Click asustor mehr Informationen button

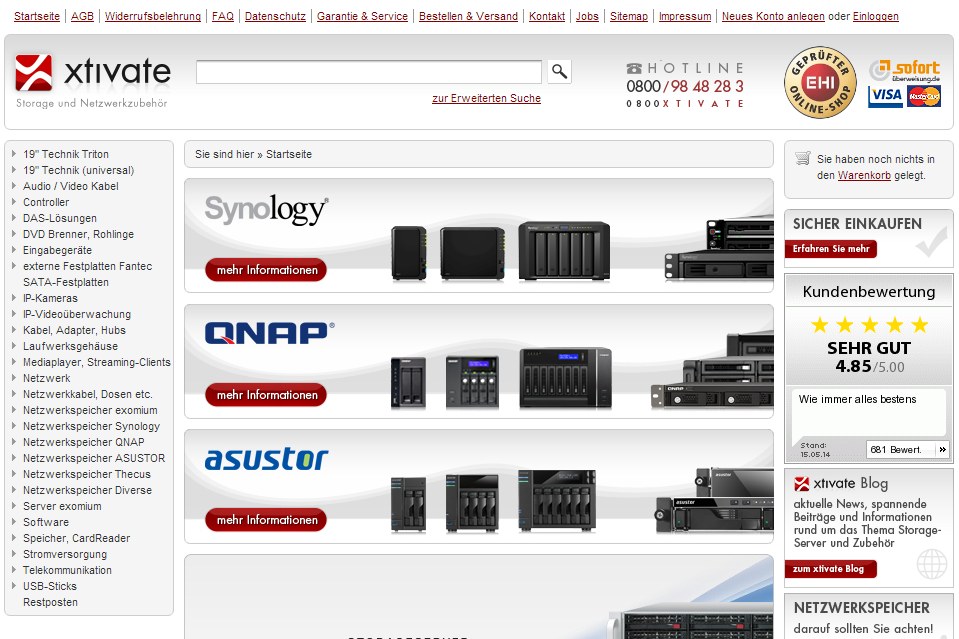pos(266,520)
